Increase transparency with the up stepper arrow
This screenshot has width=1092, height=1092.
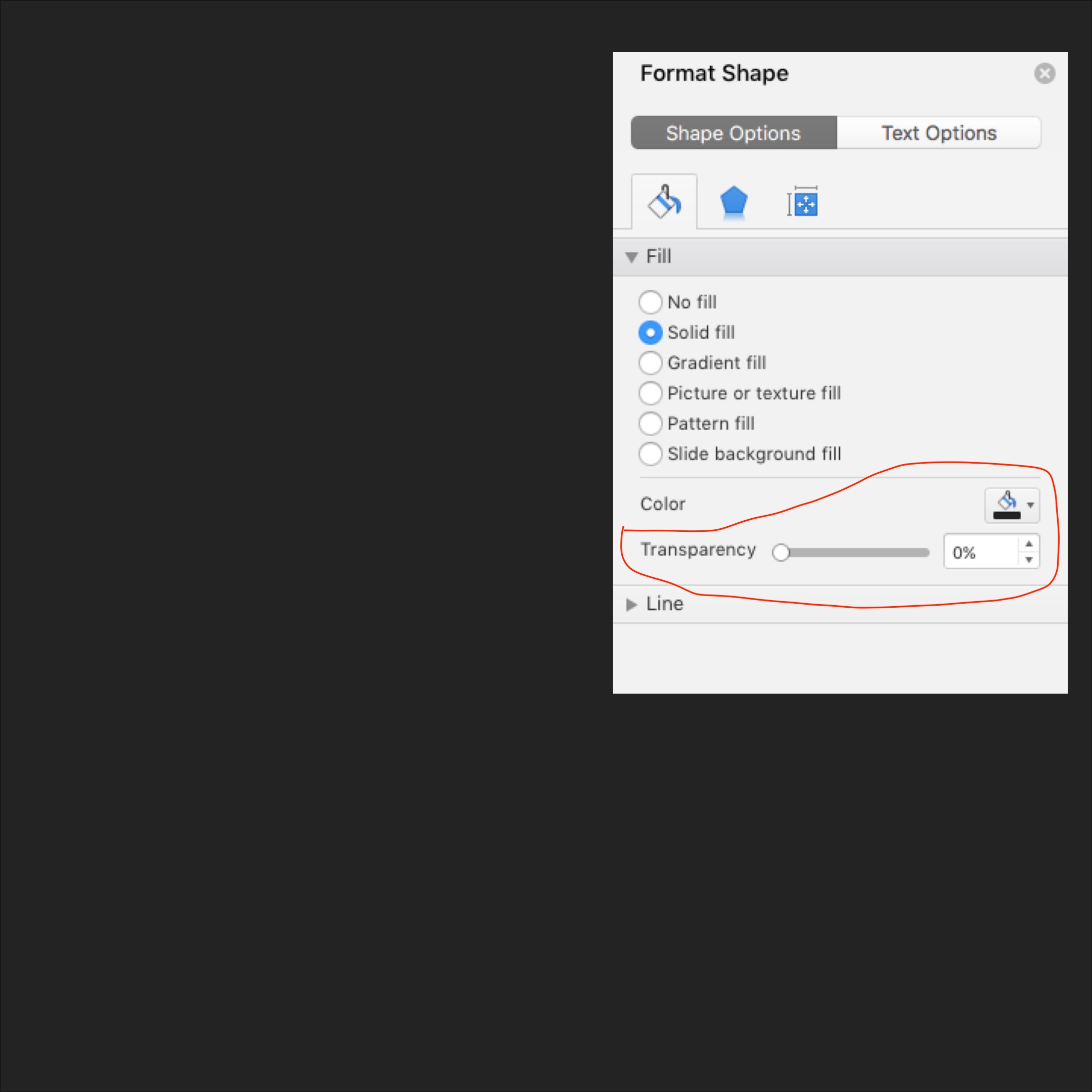1029,544
